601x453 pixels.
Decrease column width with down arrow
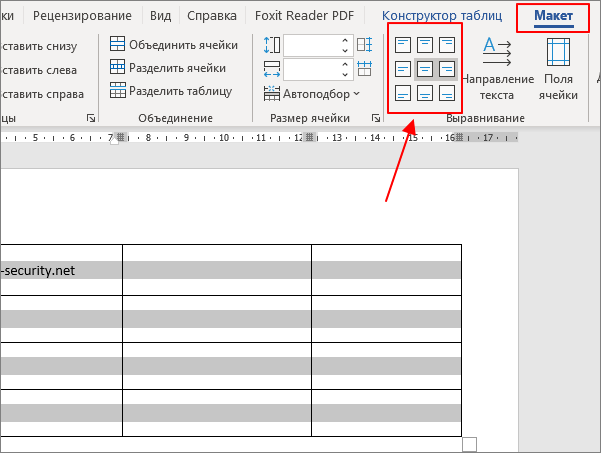(x=345, y=75)
